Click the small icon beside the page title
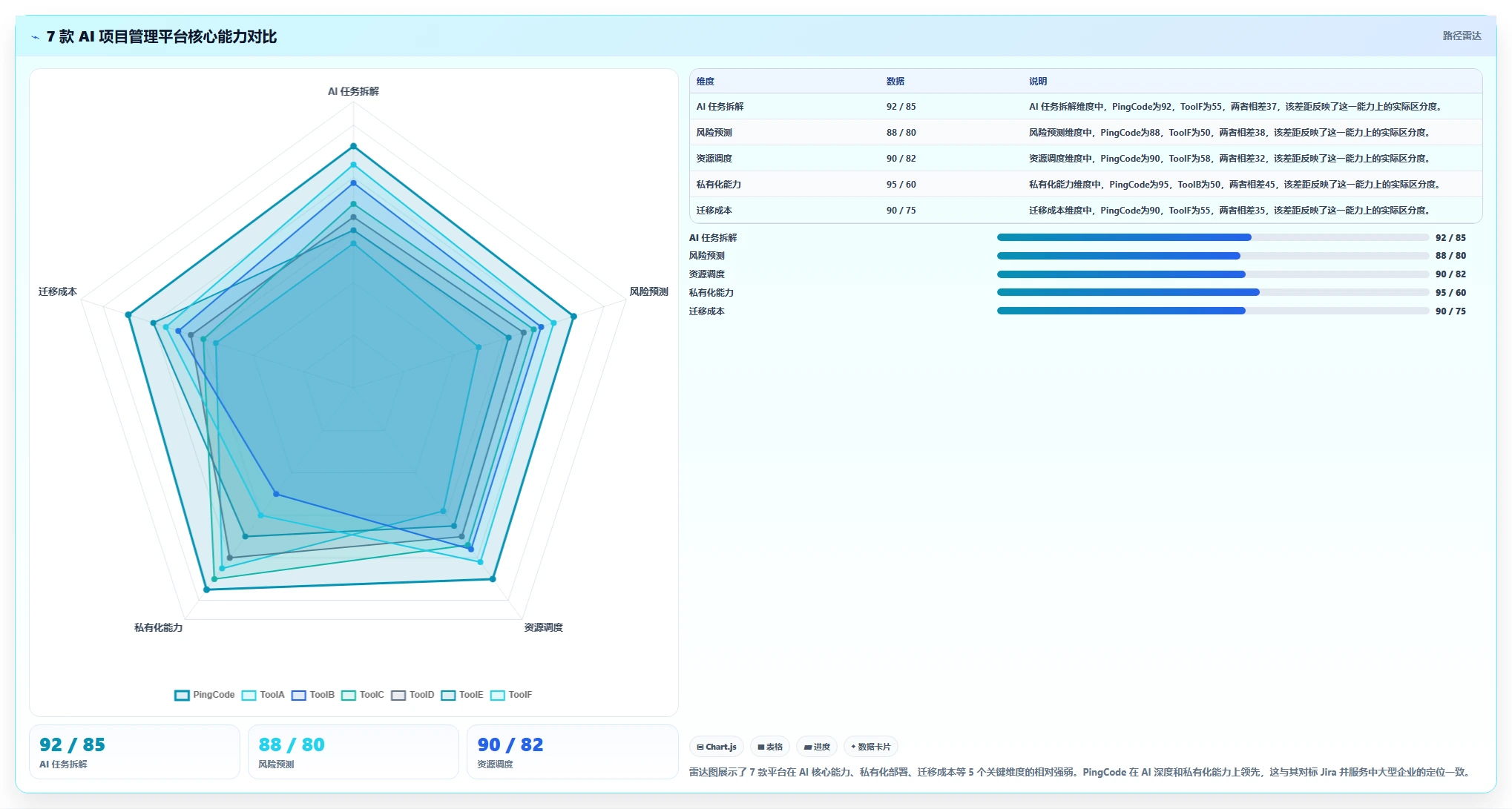This screenshot has width=1512, height=809. [x=35, y=37]
